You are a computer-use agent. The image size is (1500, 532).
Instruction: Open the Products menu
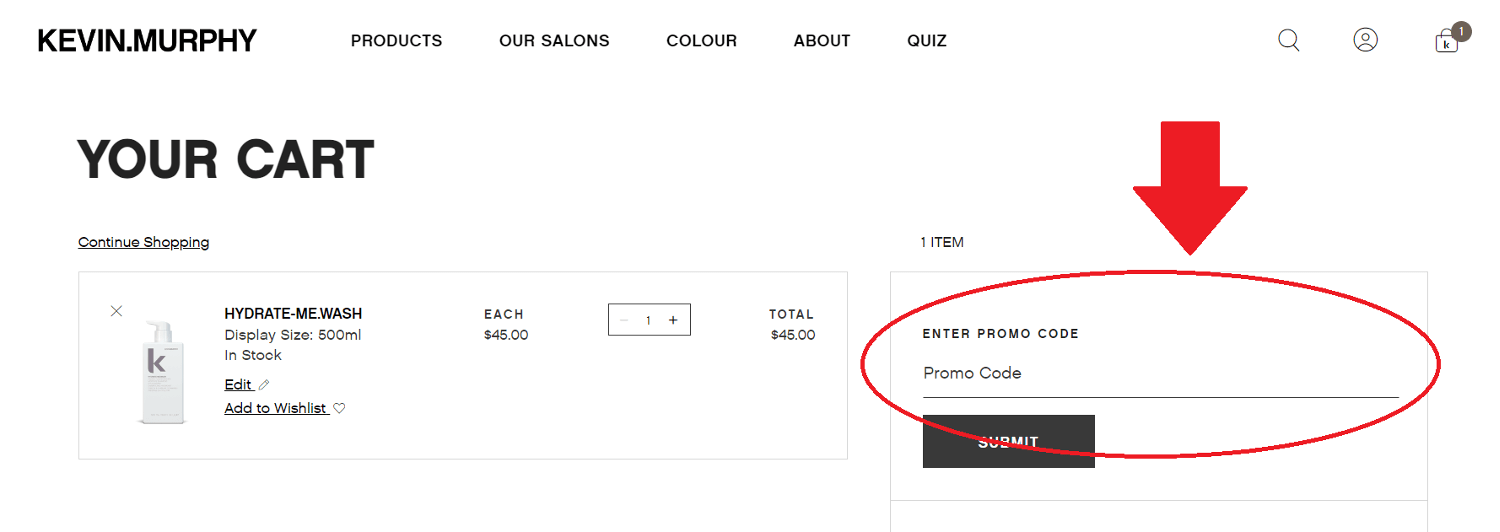(396, 41)
